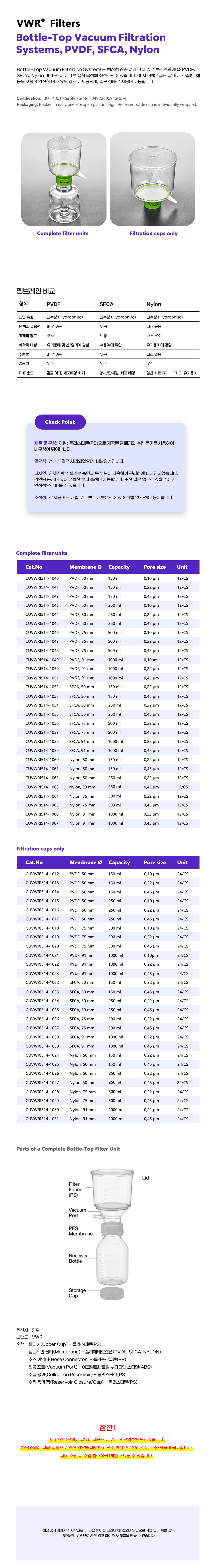Click the PVDF column heading in the membrane comparison table
This screenshot has width=217, height=1568.
pyautogui.click(x=54, y=304)
